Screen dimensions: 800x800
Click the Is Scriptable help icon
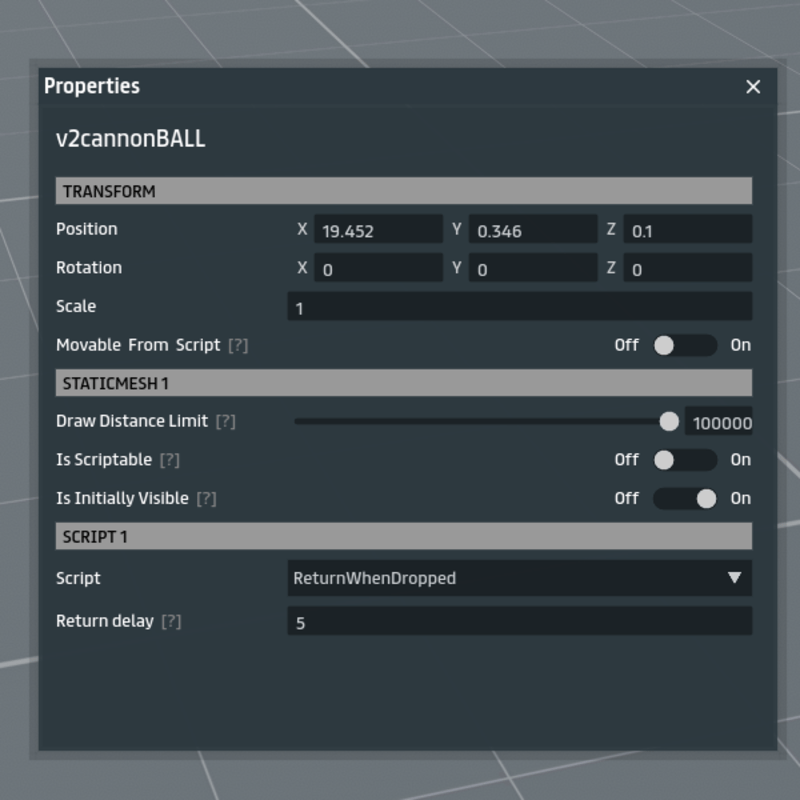(170, 460)
